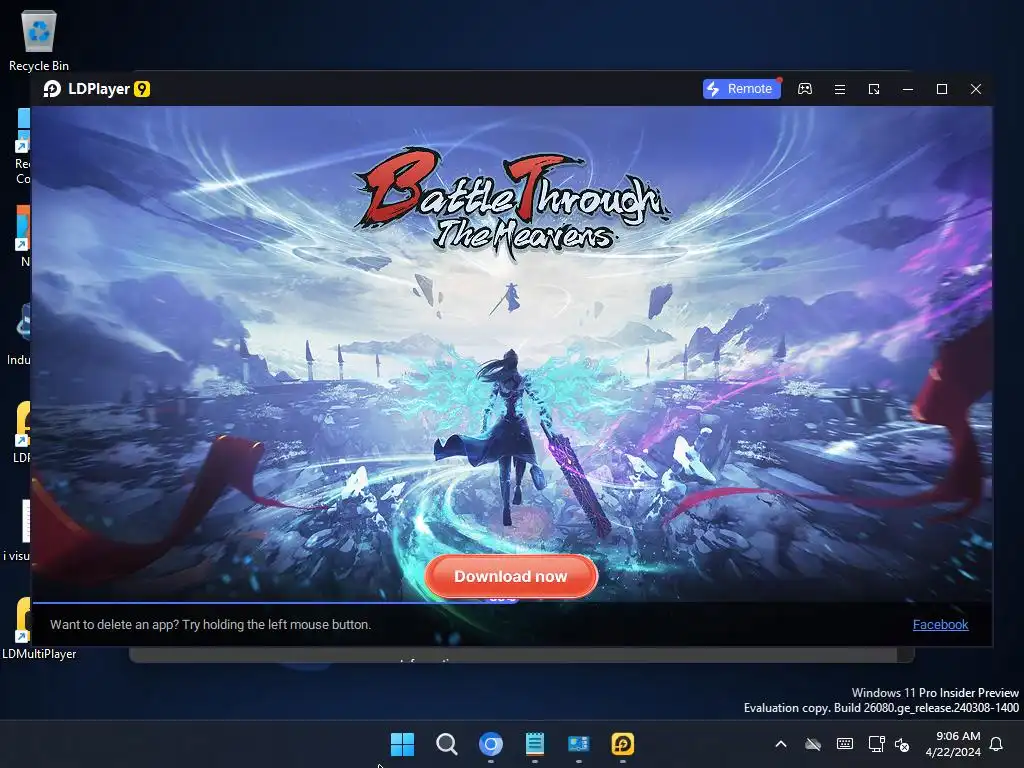Open the Control Panel taskbar icon
Image resolution: width=1024 pixels, height=768 pixels.
[579, 744]
